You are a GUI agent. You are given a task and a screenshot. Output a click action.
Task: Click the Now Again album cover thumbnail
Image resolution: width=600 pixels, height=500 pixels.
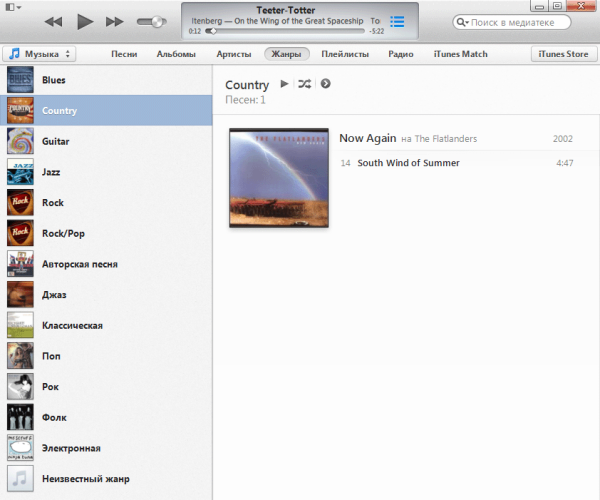click(x=279, y=178)
